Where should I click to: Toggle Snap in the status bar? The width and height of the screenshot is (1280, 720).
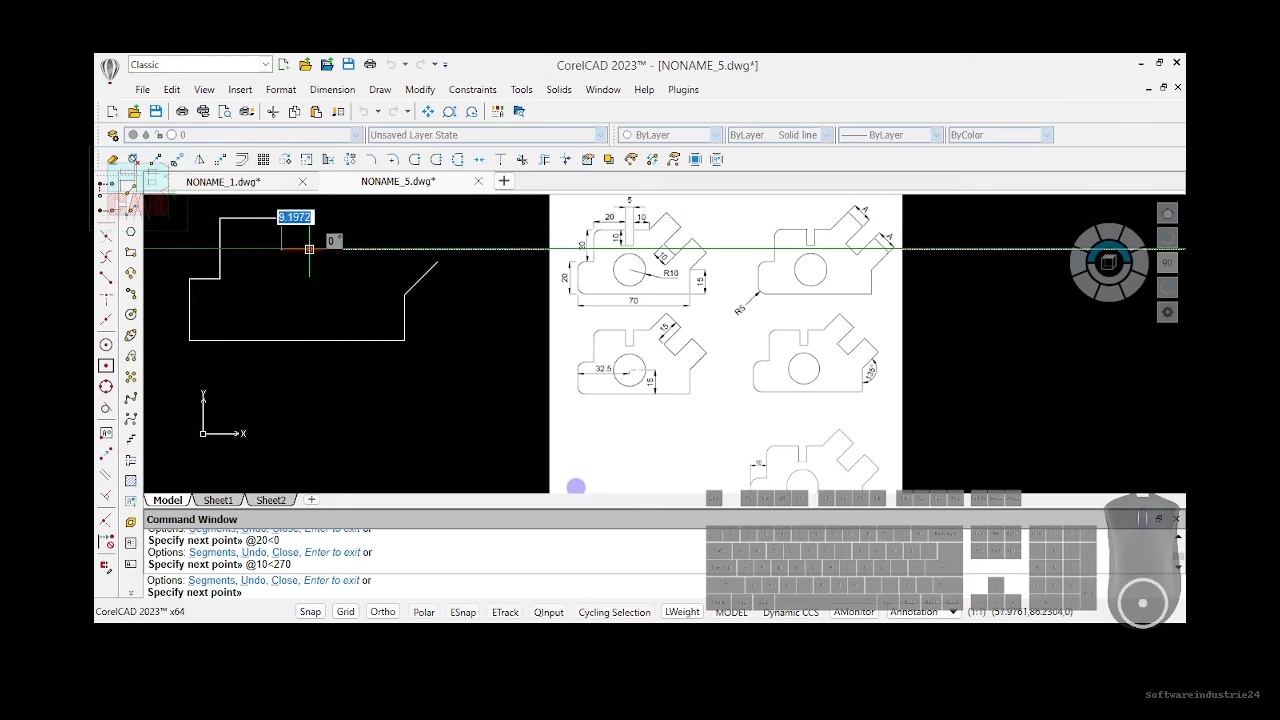[x=310, y=612]
